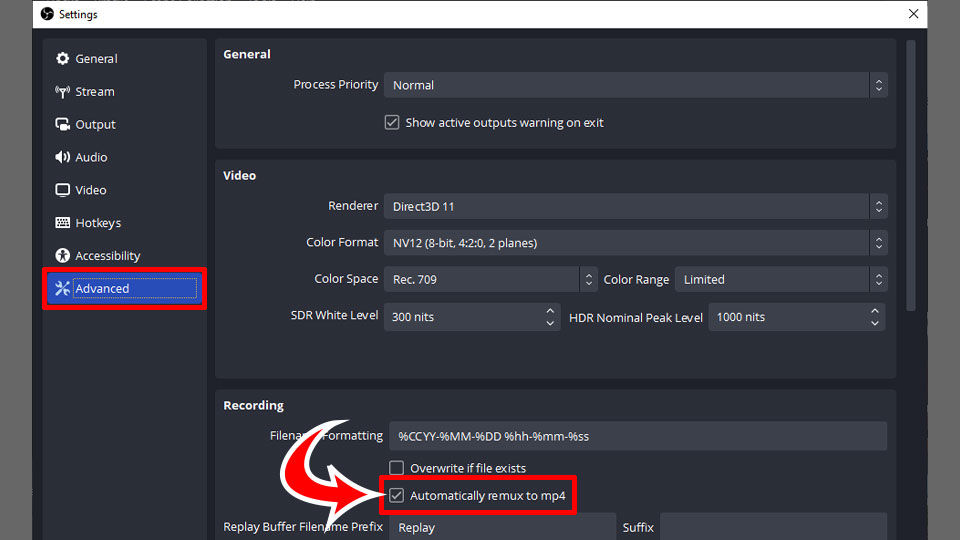
Task: Click the Audio speaker icon
Action: coord(62,157)
